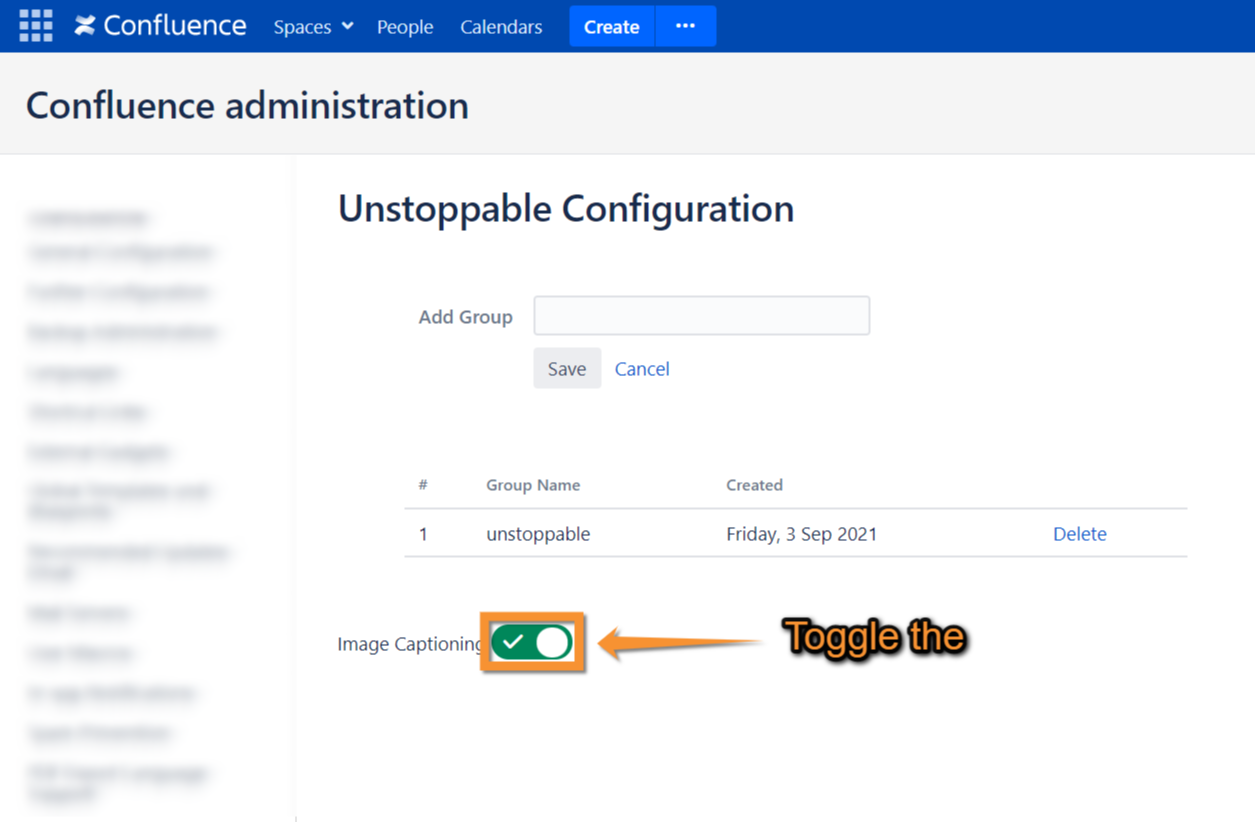Disable the Image Captioning toggle
1255x822 pixels.
532,643
